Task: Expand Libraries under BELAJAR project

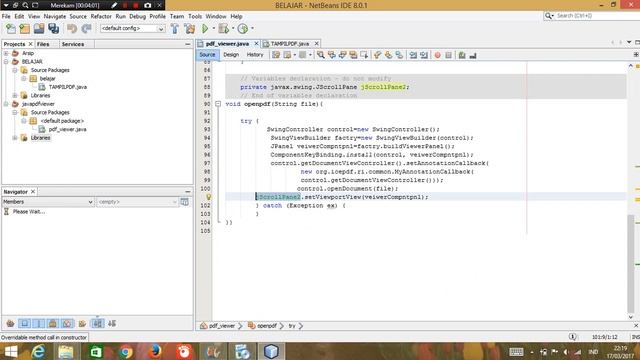Action: click(15, 96)
